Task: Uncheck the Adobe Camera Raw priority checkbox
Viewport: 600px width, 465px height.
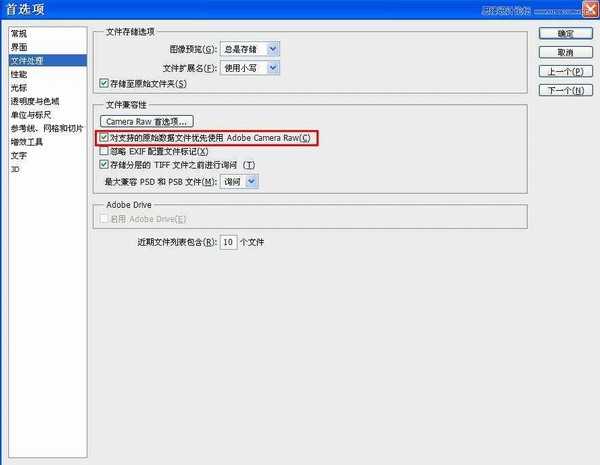Action: coord(105,137)
